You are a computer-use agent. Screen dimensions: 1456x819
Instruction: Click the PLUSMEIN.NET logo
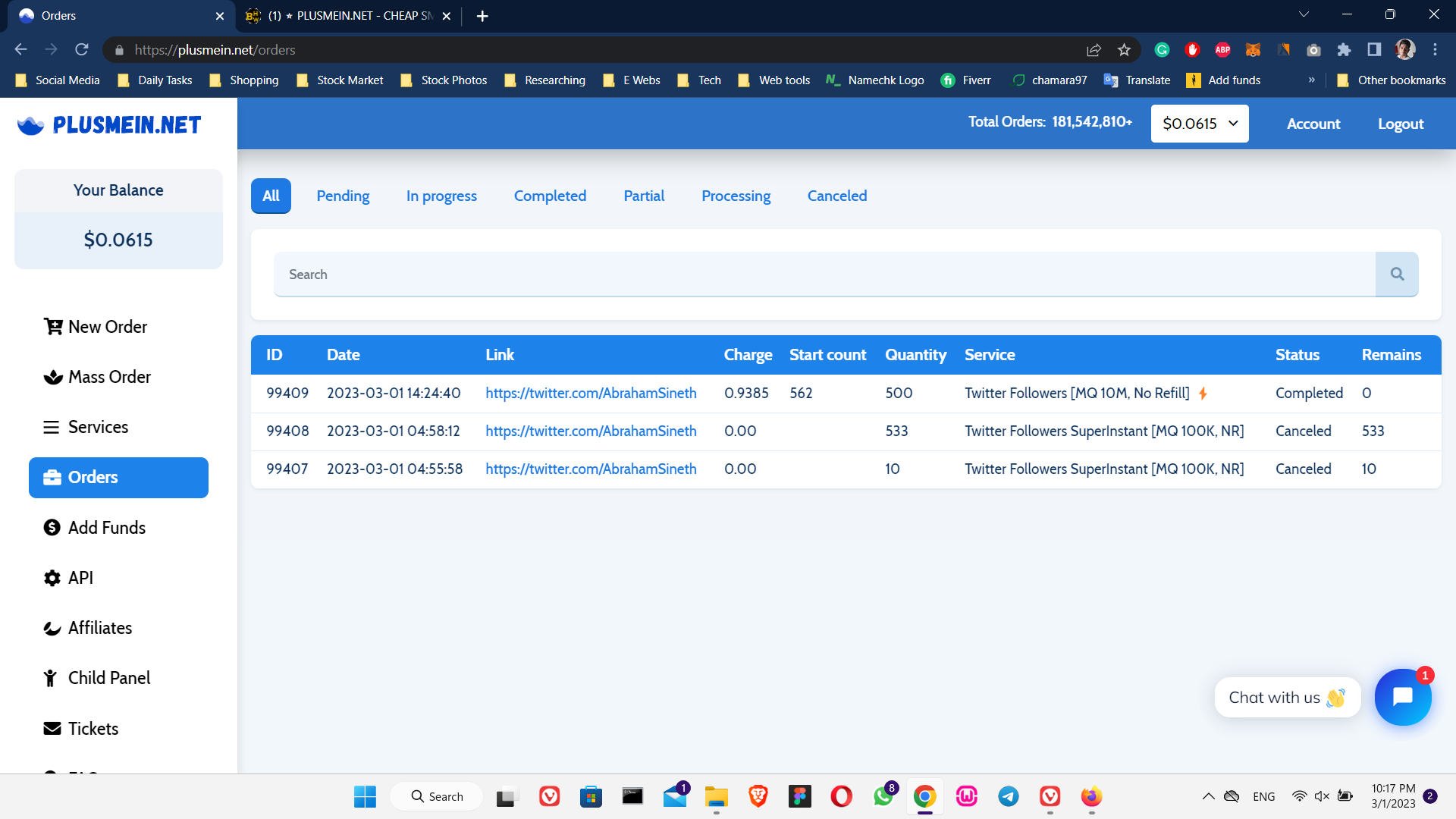(x=109, y=125)
